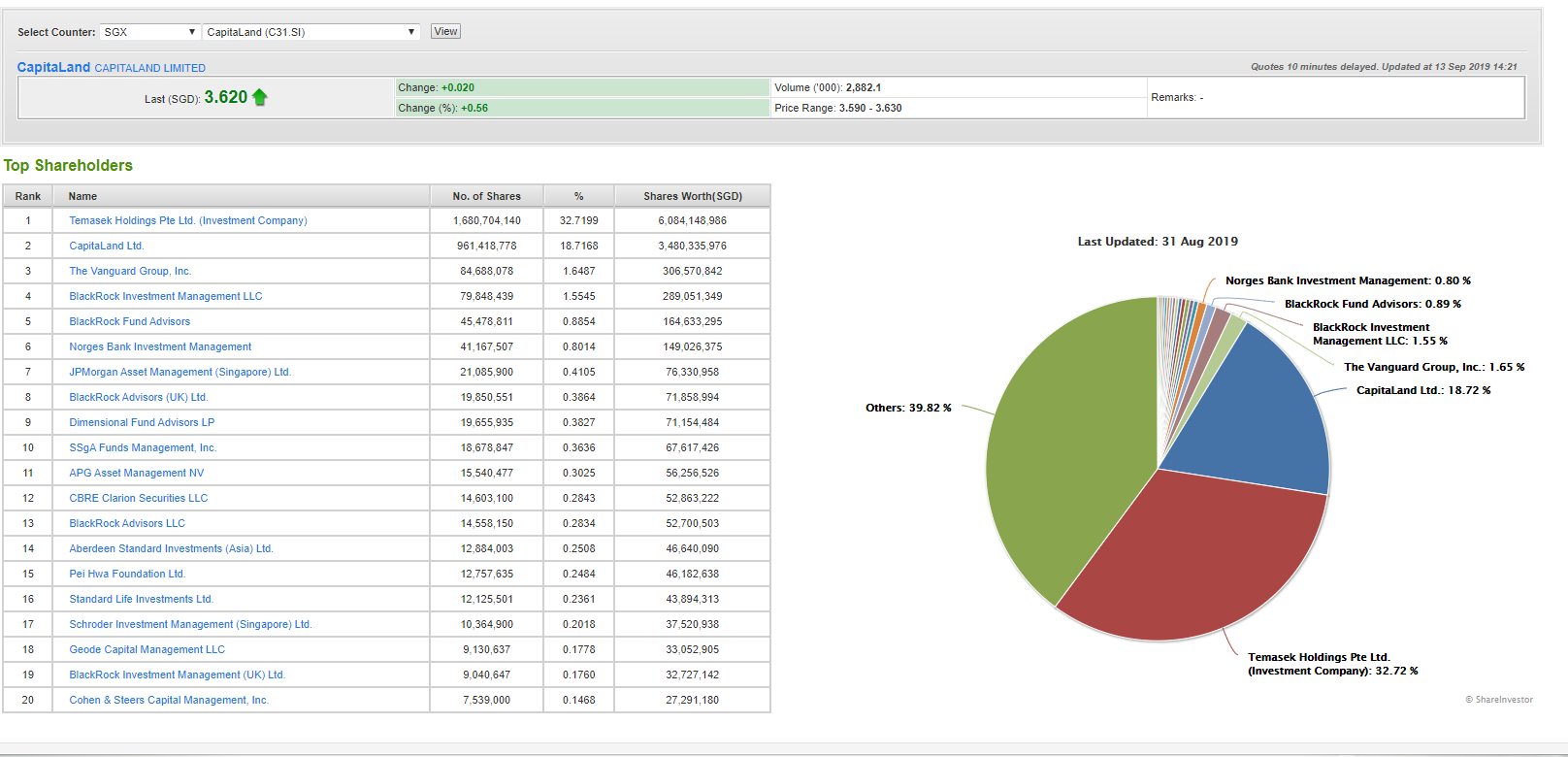1568x757 pixels.
Task: Click the Price Range 3.590 - 3.630 cell
Action: pos(959,108)
